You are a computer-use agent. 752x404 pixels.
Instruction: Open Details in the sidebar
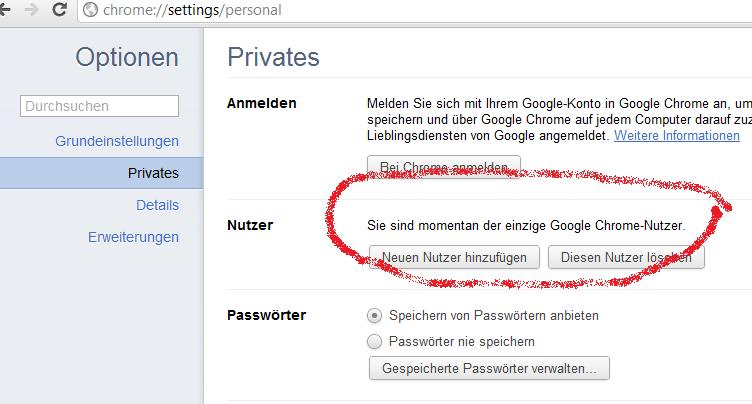(x=157, y=205)
